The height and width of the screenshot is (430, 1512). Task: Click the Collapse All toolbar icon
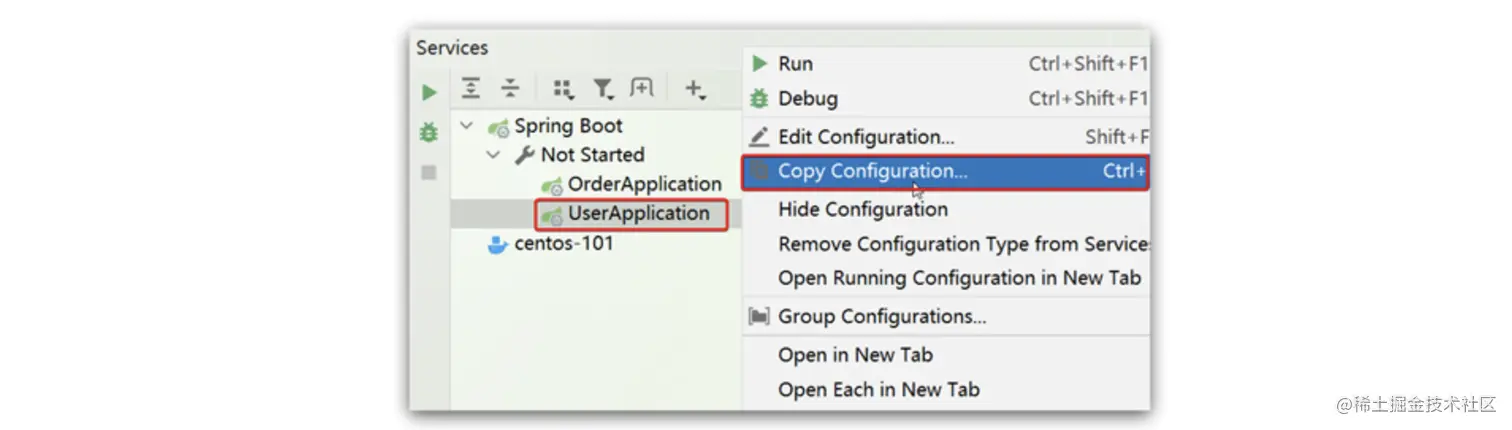coord(510,89)
